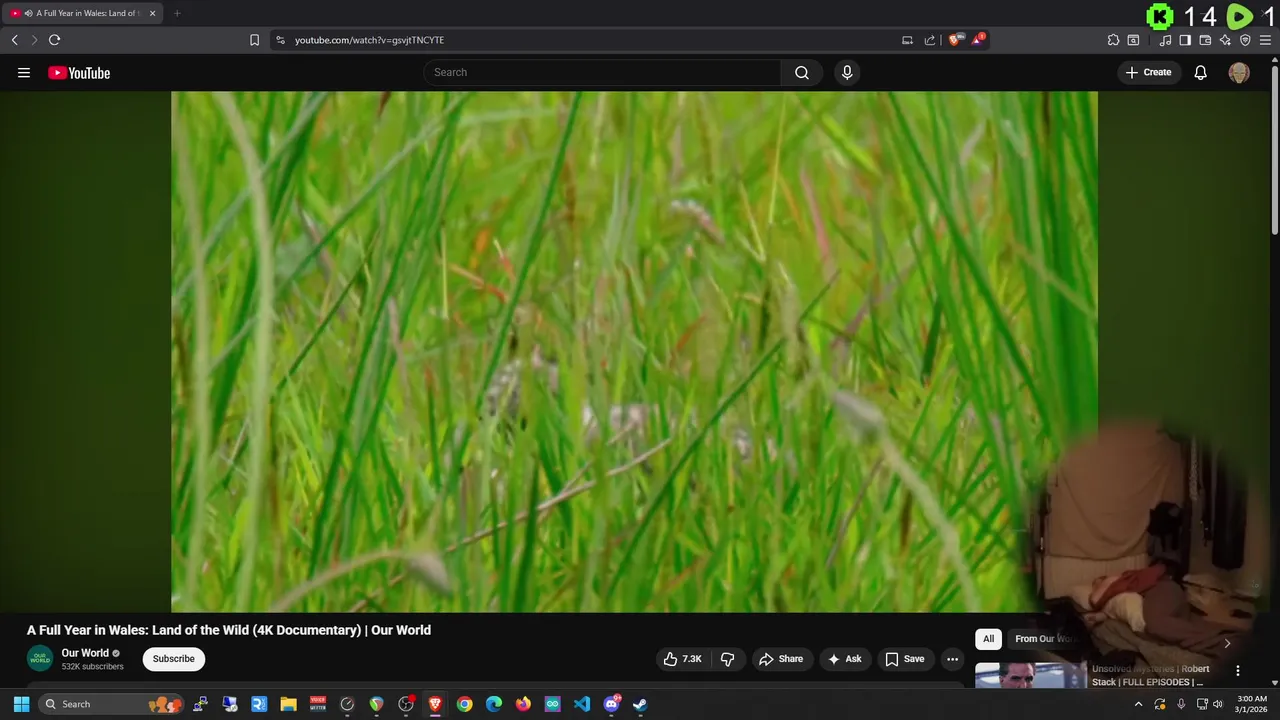The image size is (1280, 720).
Task: Open Google Chrome from the taskbar
Action: tap(464, 704)
